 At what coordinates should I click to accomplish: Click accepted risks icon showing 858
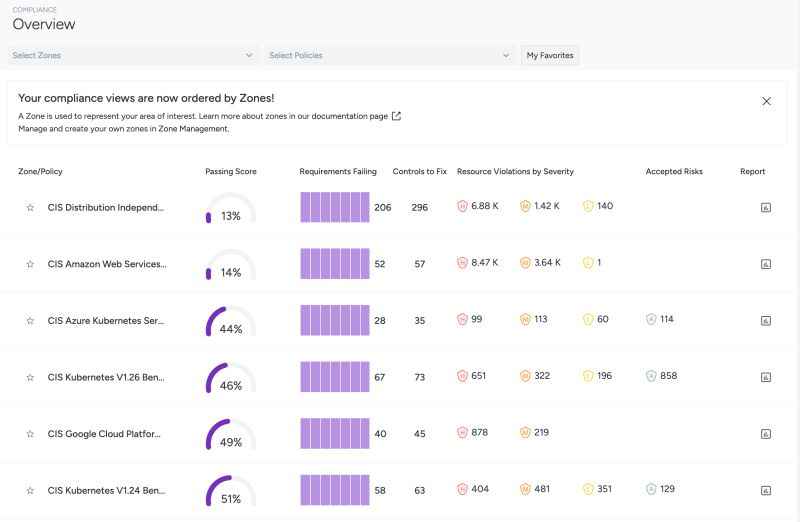652,376
